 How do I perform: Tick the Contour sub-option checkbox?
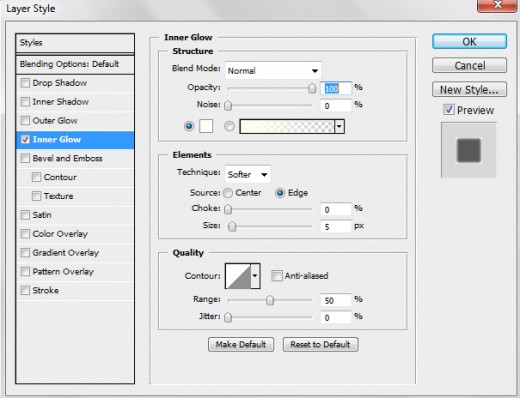(x=36, y=177)
